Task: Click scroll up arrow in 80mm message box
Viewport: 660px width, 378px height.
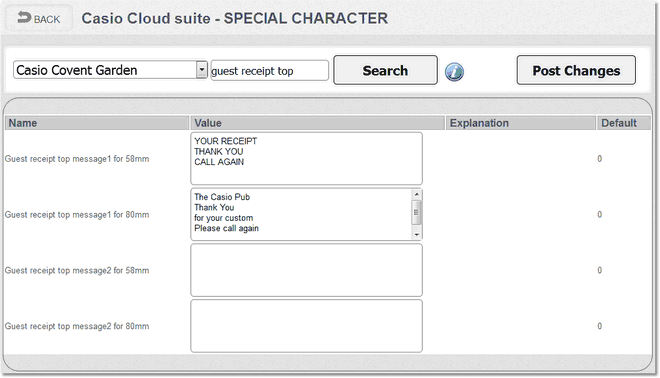Action: click(416, 194)
